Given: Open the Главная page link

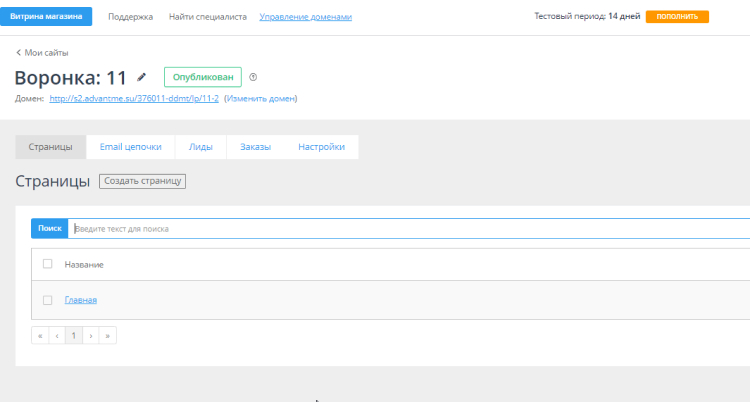Looking at the screenshot, I should pyautogui.click(x=81, y=300).
